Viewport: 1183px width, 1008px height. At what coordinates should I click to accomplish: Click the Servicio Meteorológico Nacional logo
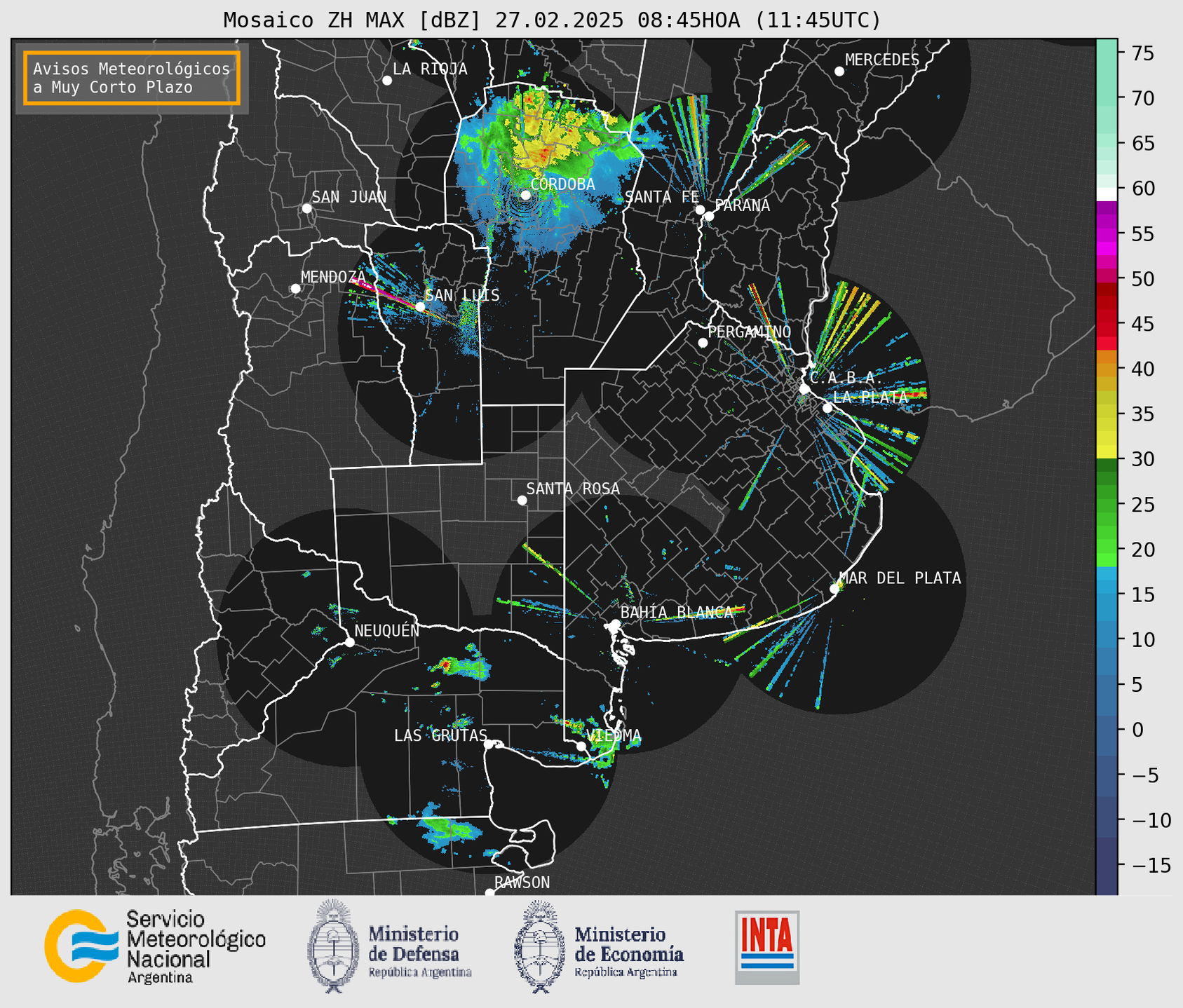tap(155, 946)
